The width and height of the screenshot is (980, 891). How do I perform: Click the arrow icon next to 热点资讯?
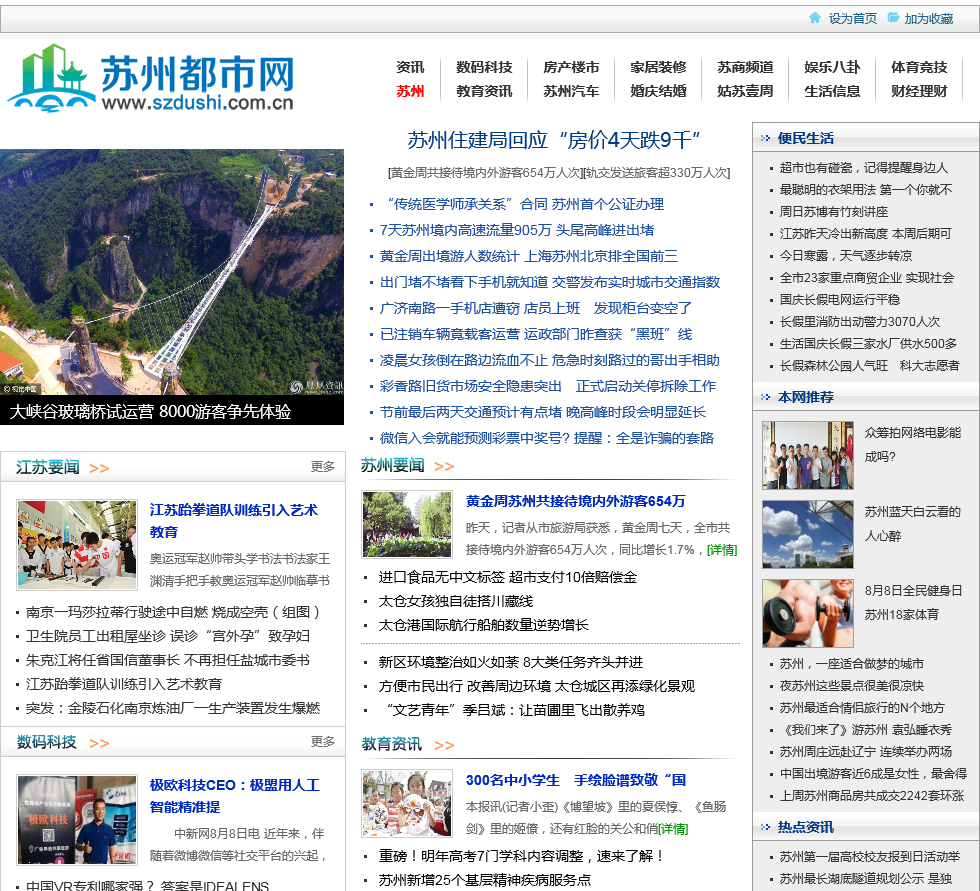point(765,827)
